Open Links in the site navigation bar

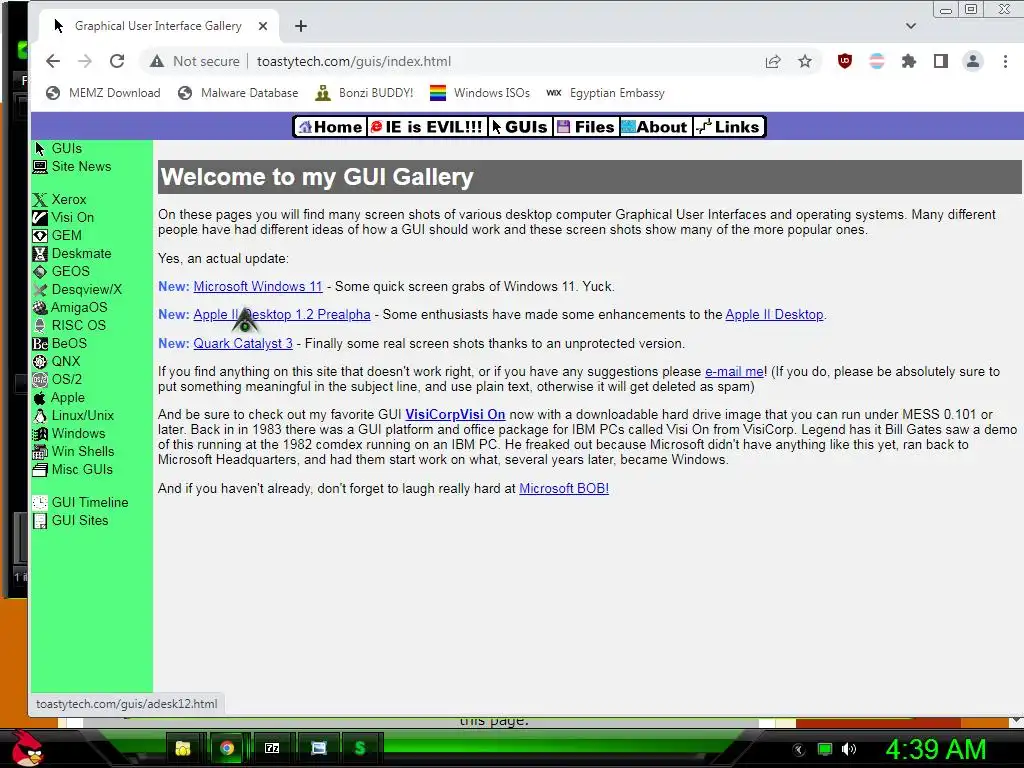(x=728, y=127)
